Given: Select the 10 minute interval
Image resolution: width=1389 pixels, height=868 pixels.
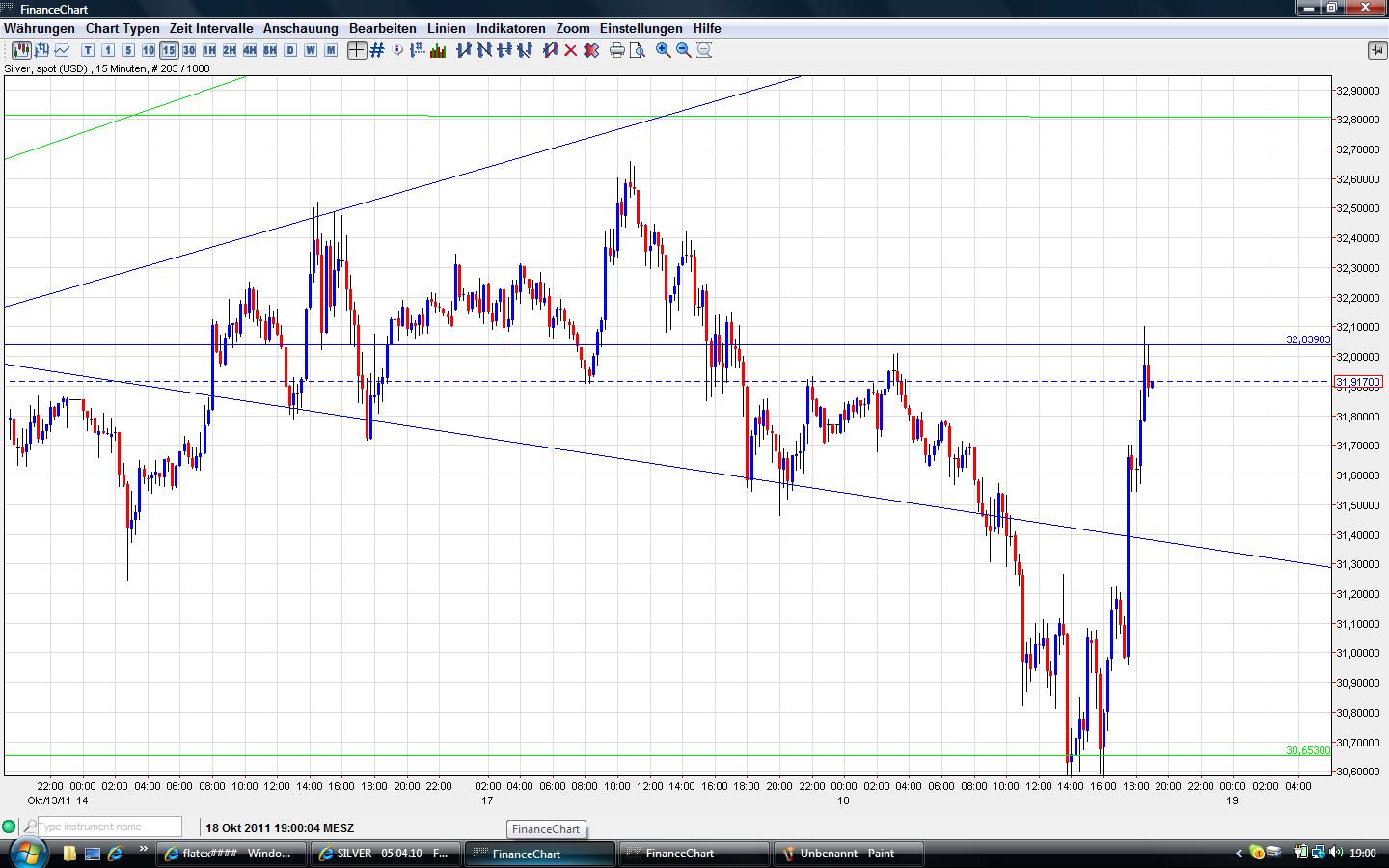Looking at the screenshot, I should coord(149,50).
